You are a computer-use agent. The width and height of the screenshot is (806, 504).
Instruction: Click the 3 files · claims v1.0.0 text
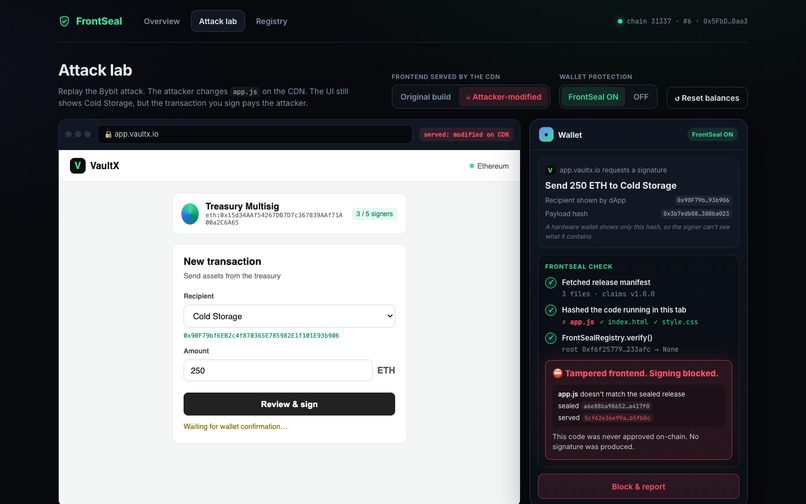[608, 294]
